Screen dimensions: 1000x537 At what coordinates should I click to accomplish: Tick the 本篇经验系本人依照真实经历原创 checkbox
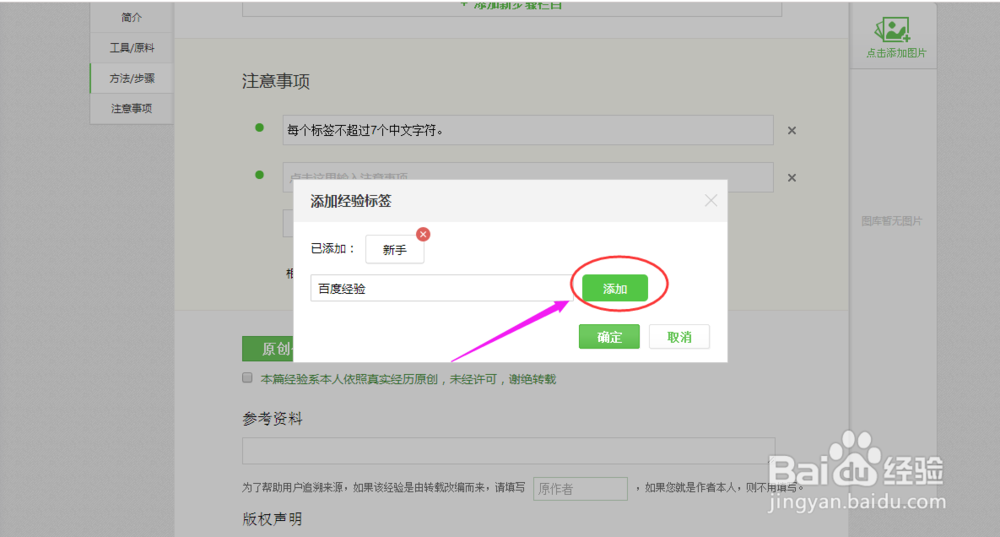click(x=247, y=378)
